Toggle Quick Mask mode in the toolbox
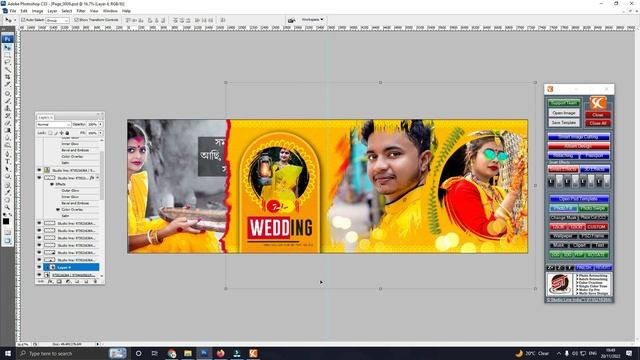Viewport: 640px width, 360px height. click(x=7, y=232)
